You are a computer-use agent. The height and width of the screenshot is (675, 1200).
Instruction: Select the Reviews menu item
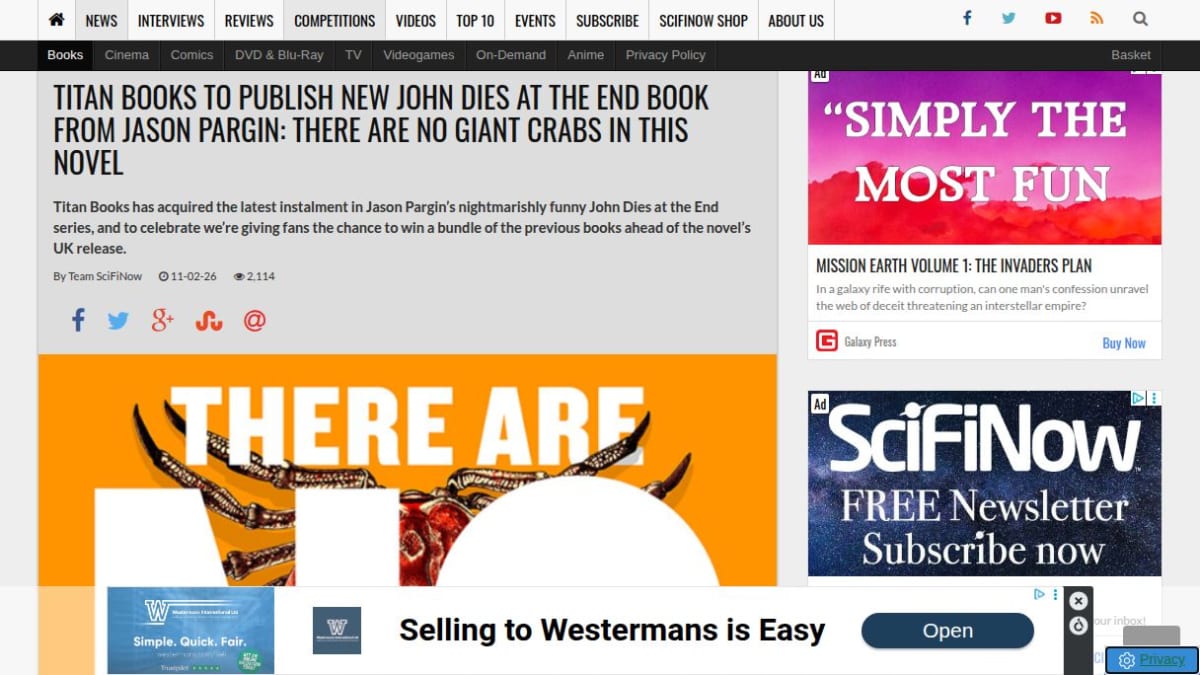[x=249, y=20]
